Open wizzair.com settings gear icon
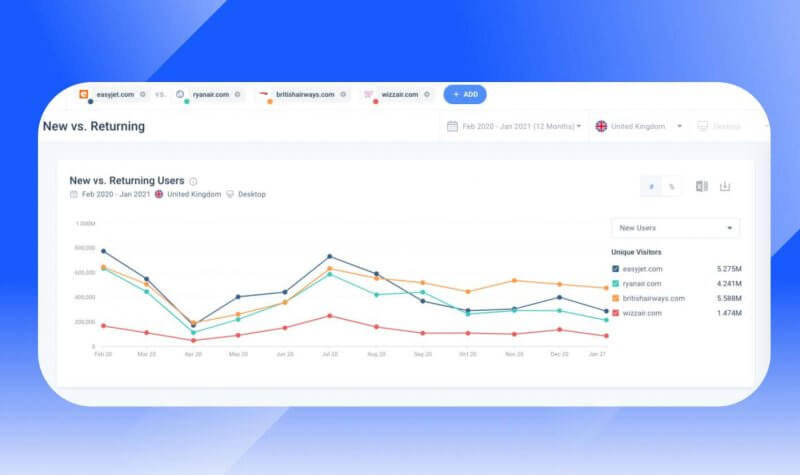The image size is (800, 475). (x=427, y=94)
